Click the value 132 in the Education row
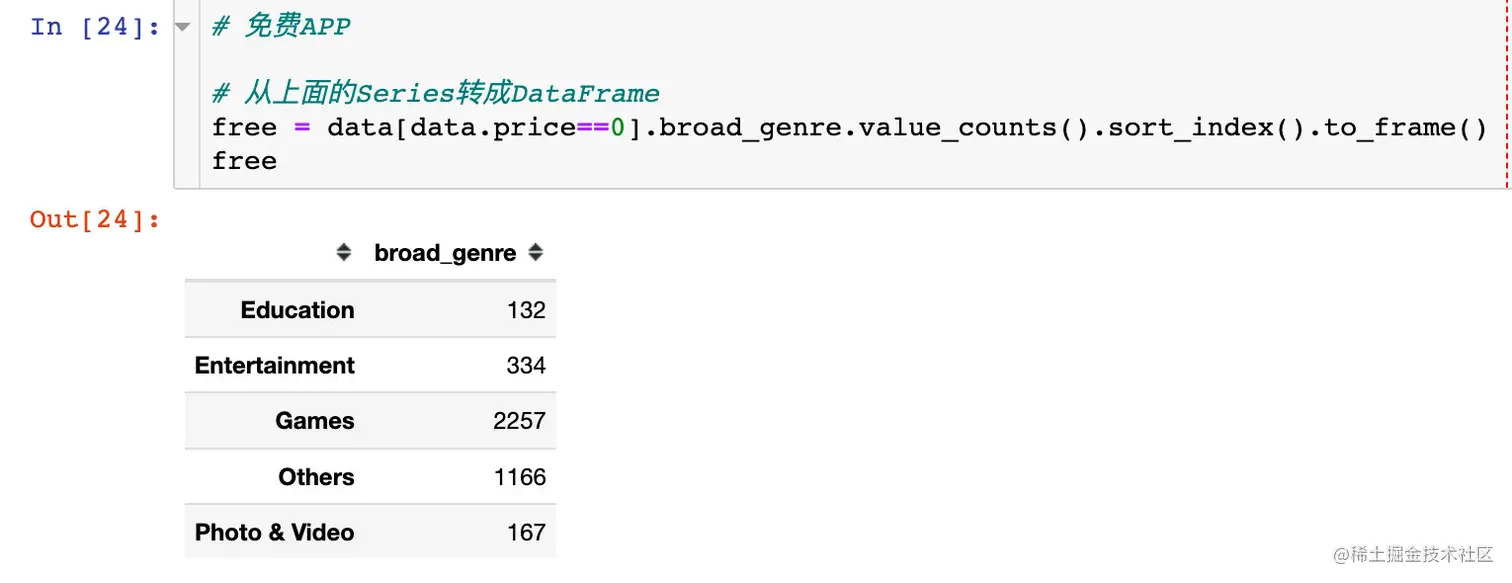The height and width of the screenshot is (583, 1512). tap(526, 310)
